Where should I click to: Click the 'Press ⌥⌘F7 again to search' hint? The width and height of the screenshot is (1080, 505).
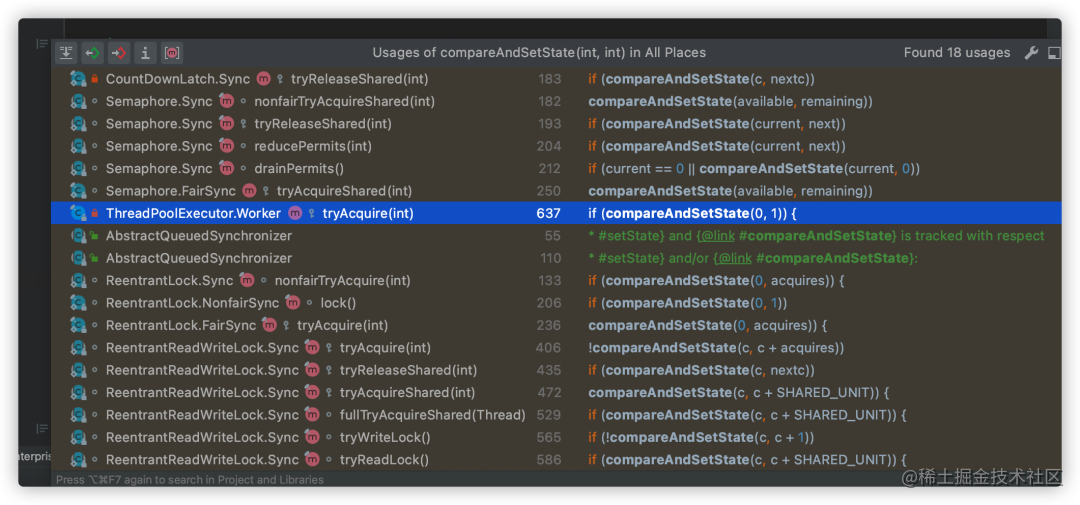click(189, 480)
